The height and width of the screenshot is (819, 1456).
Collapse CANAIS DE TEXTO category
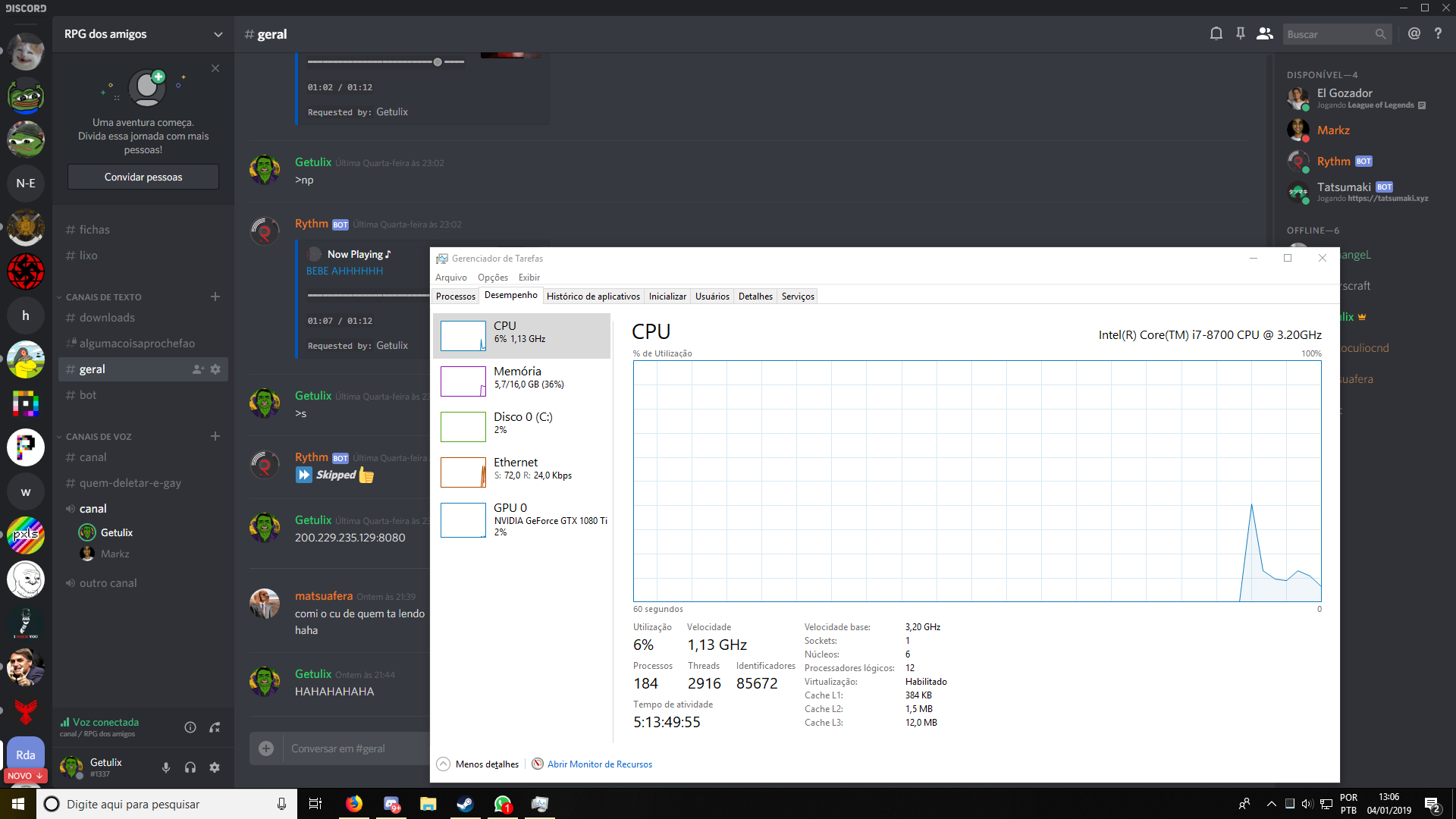click(99, 297)
